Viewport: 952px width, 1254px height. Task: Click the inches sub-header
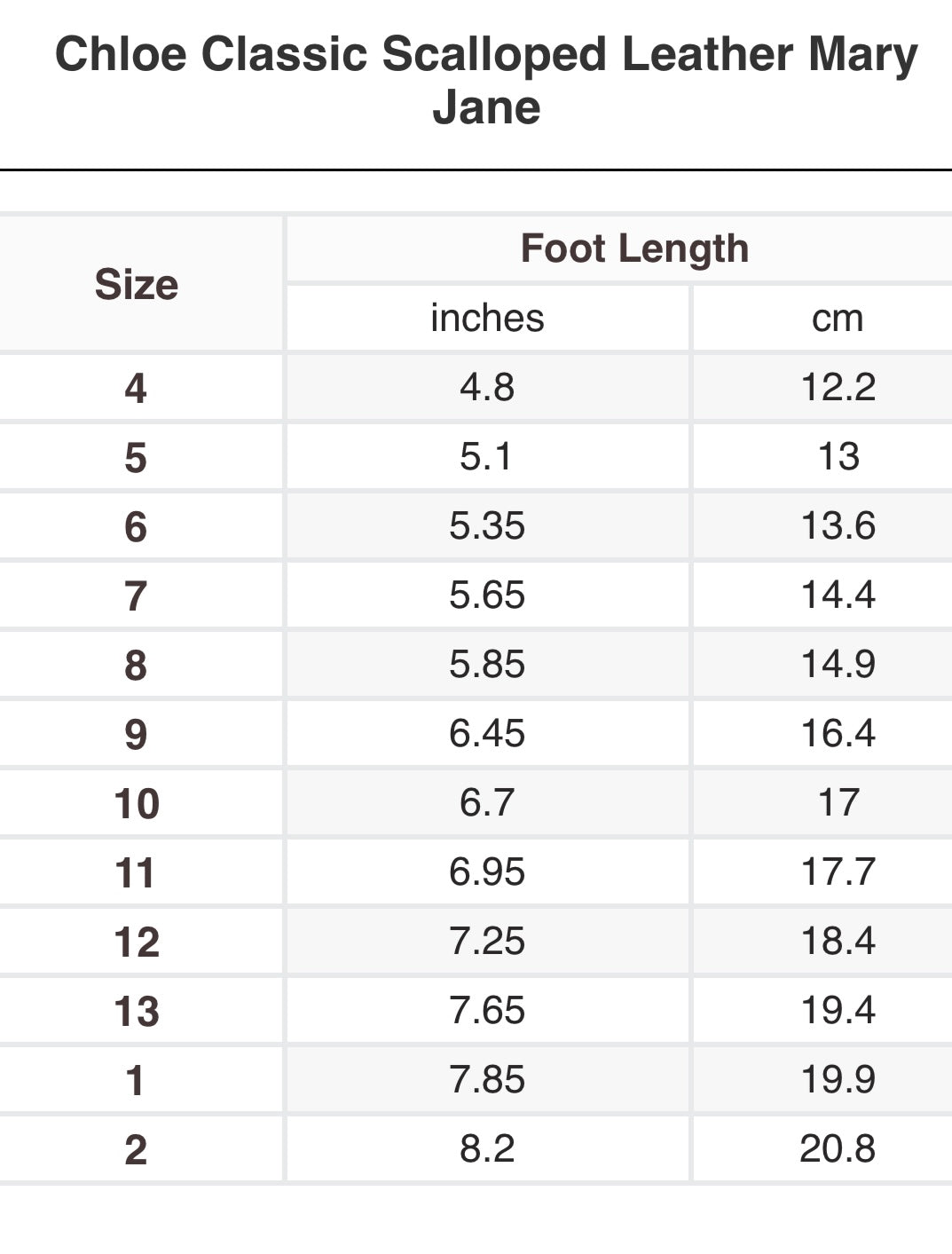pyautogui.click(x=487, y=318)
